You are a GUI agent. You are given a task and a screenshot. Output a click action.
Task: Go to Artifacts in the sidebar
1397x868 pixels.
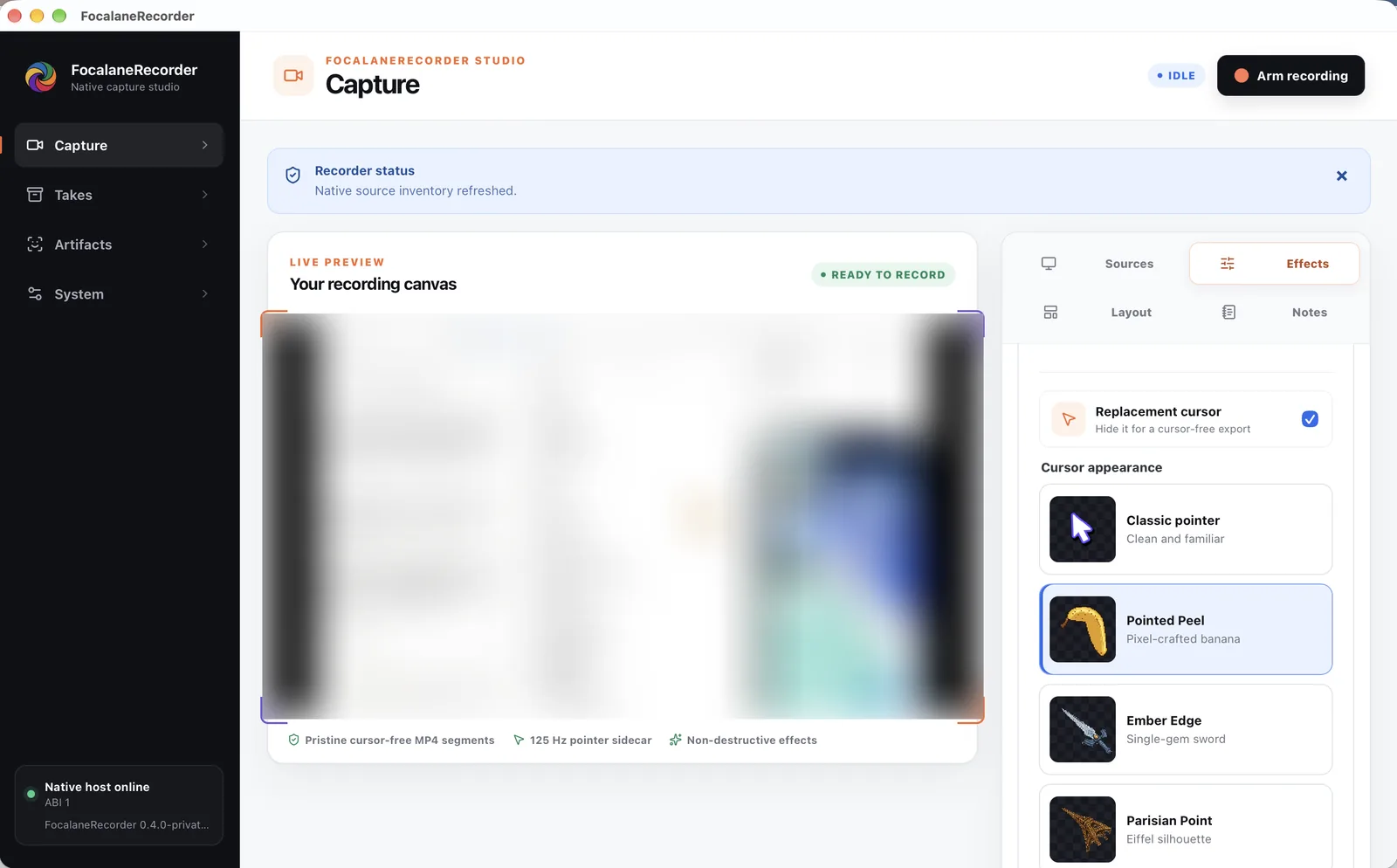tap(119, 245)
